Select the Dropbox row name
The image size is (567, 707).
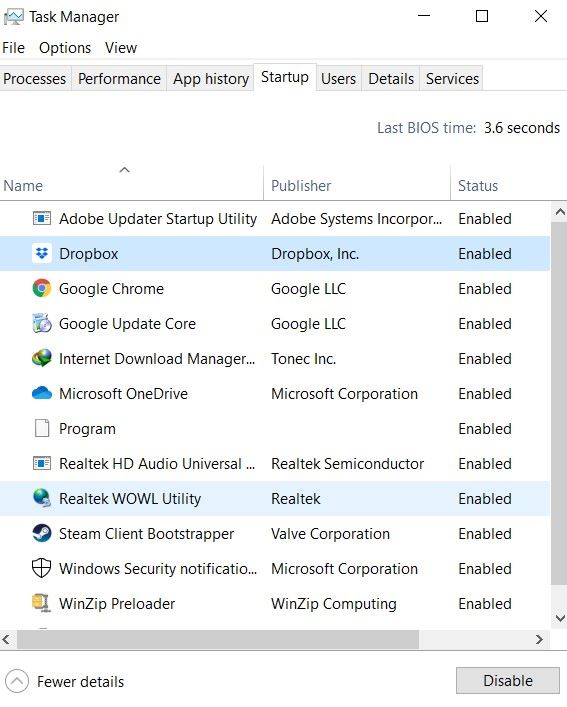tap(88, 253)
